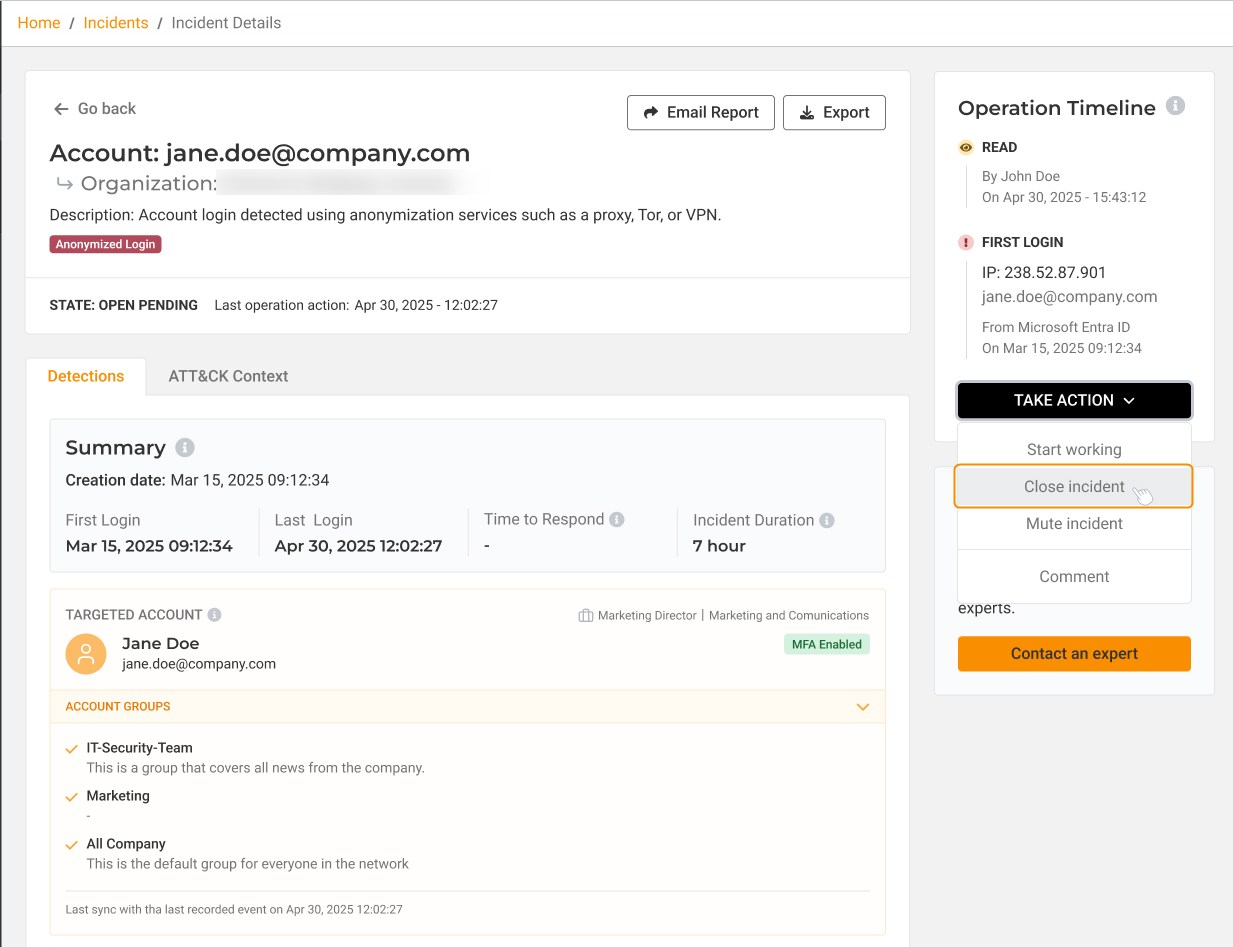Screen dimensions: 1233x947
Task: Click the checkmark beside Marketing group
Action: tap(71, 797)
